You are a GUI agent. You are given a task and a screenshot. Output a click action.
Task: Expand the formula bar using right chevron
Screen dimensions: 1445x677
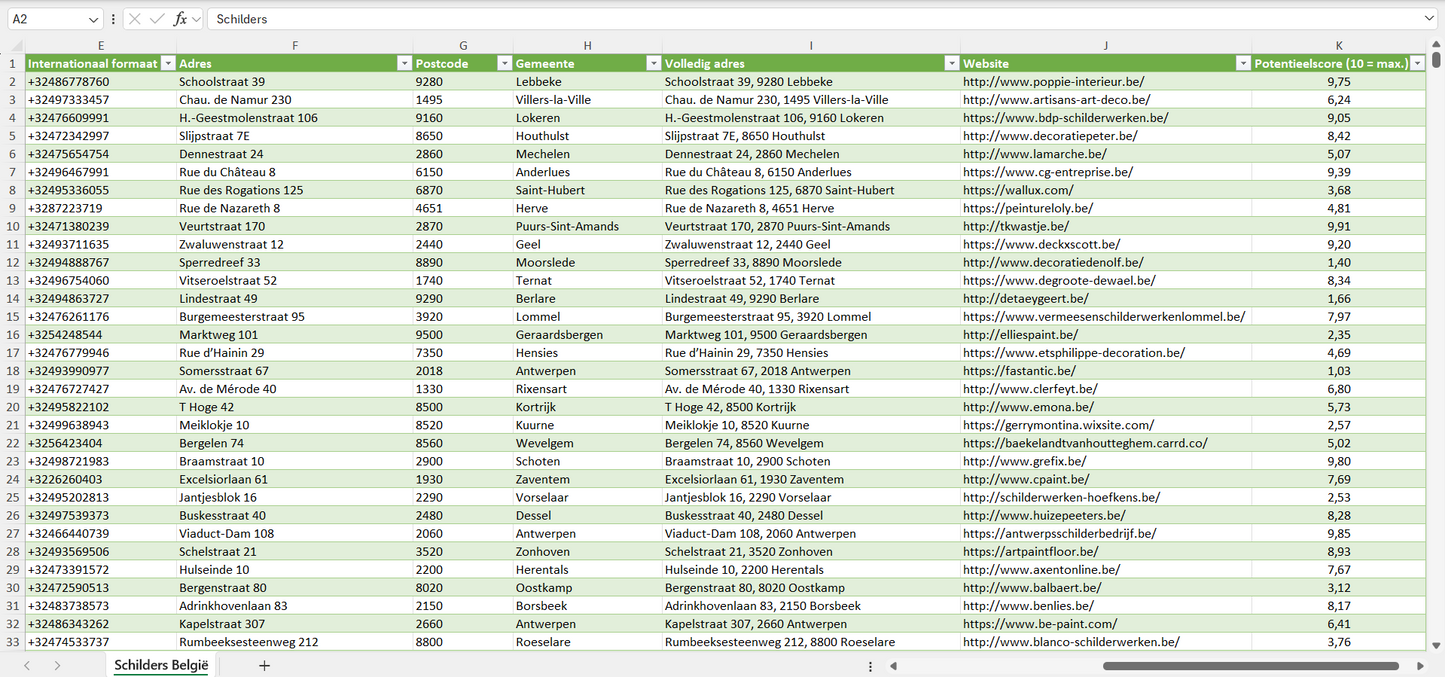tap(1430, 19)
